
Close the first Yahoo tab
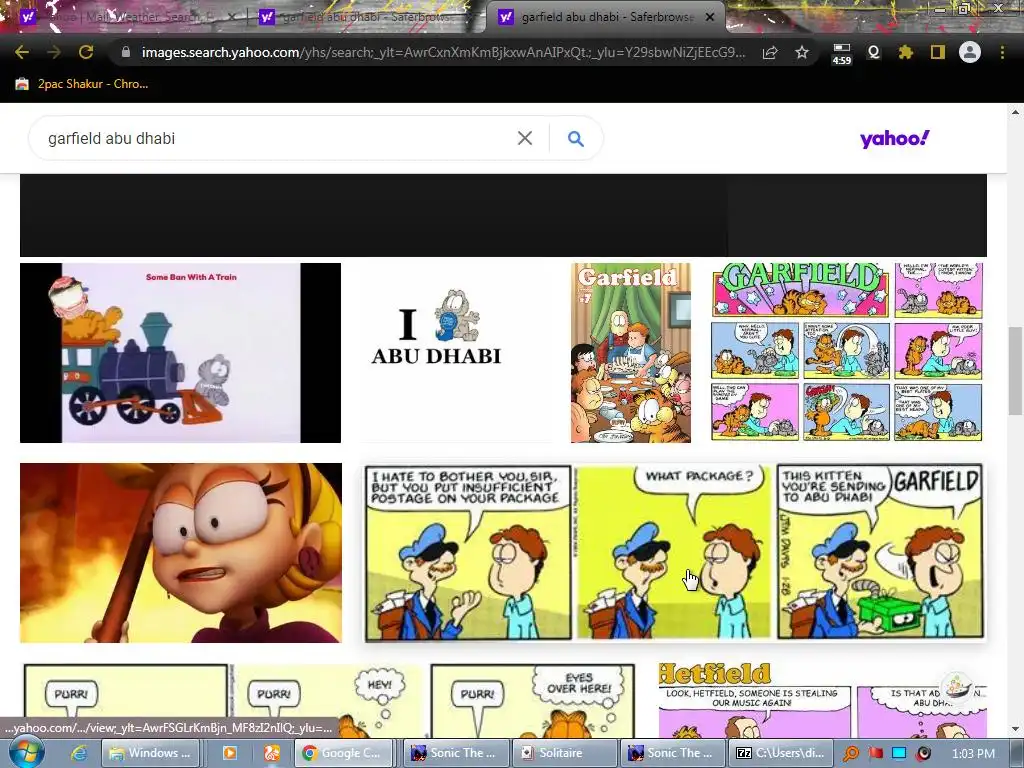232,17
